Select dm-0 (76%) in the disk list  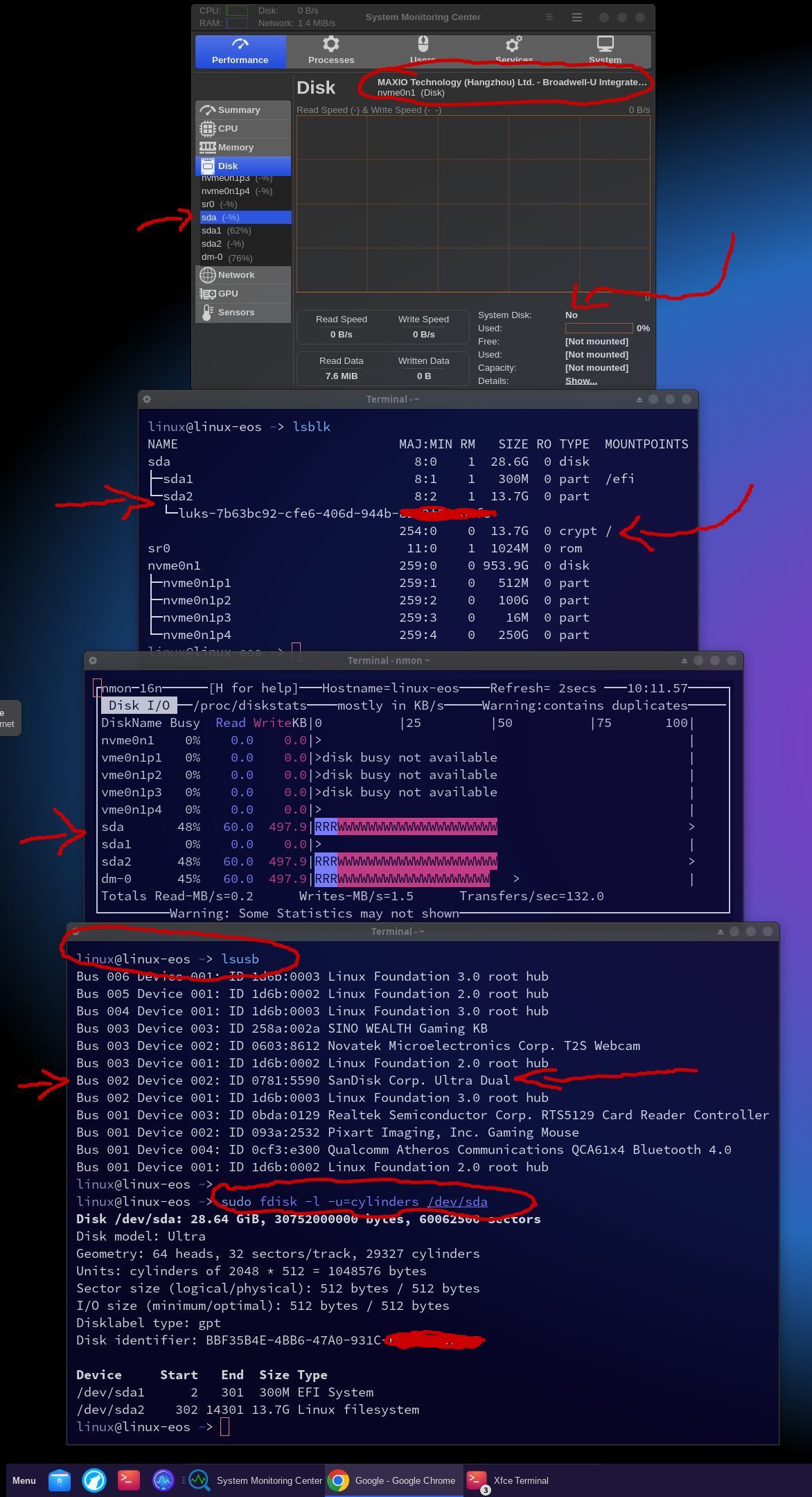(245, 258)
